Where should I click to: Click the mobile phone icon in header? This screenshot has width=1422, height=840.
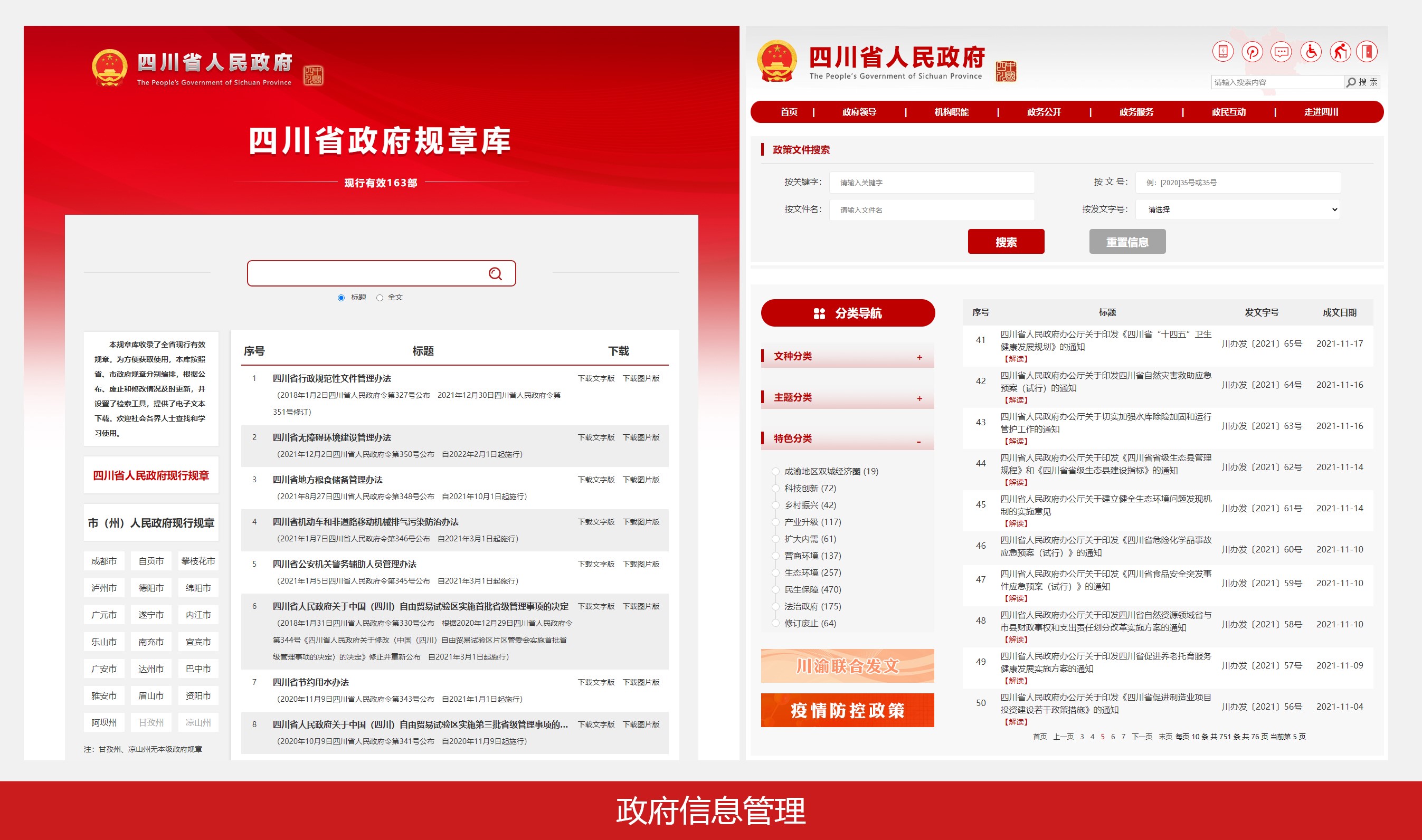point(1222,52)
